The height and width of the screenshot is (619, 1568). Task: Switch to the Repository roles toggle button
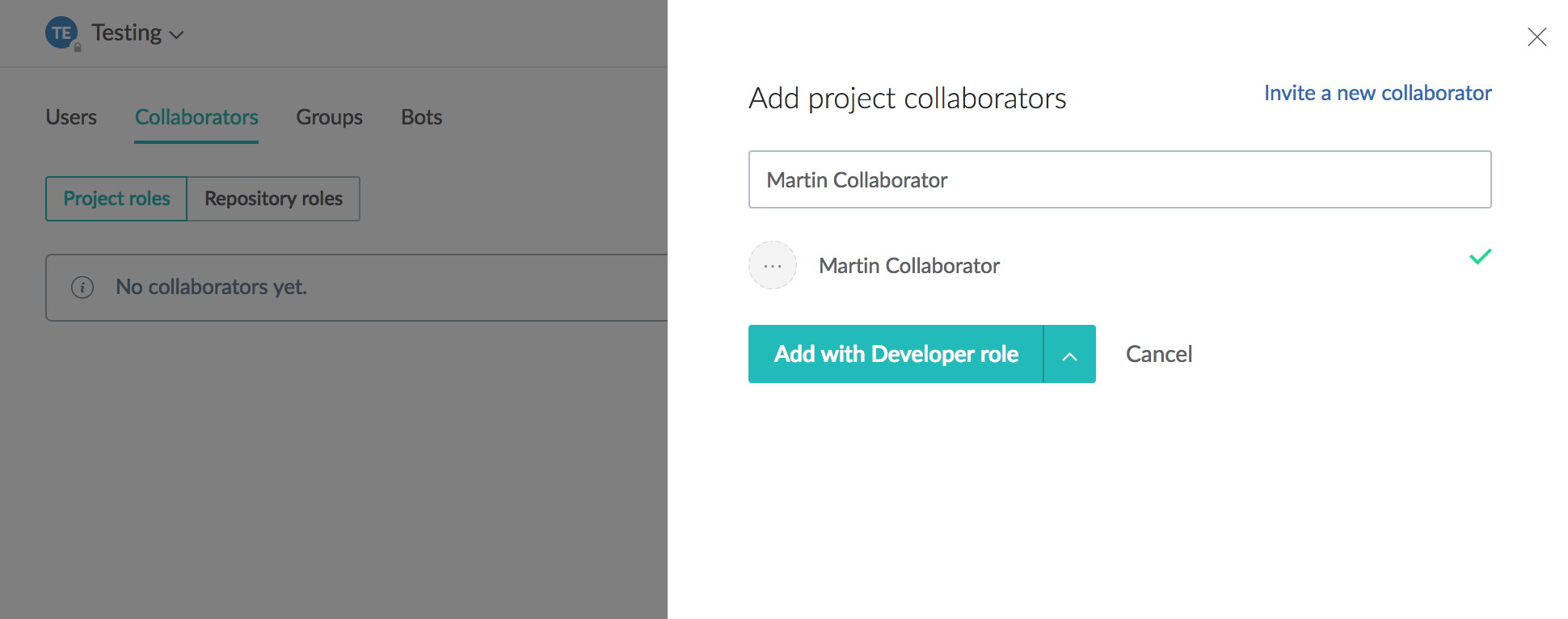(273, 199)
